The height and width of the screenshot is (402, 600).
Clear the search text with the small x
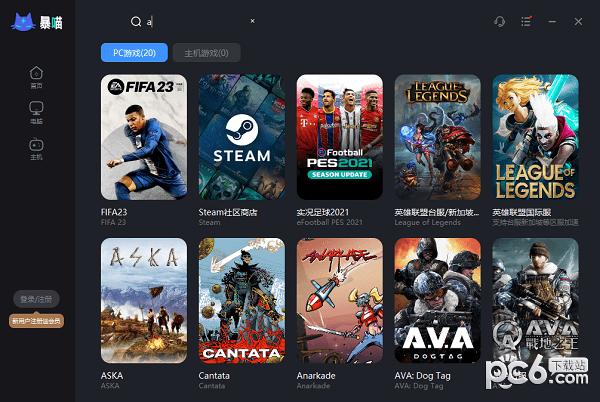click(x=253, y=21)
